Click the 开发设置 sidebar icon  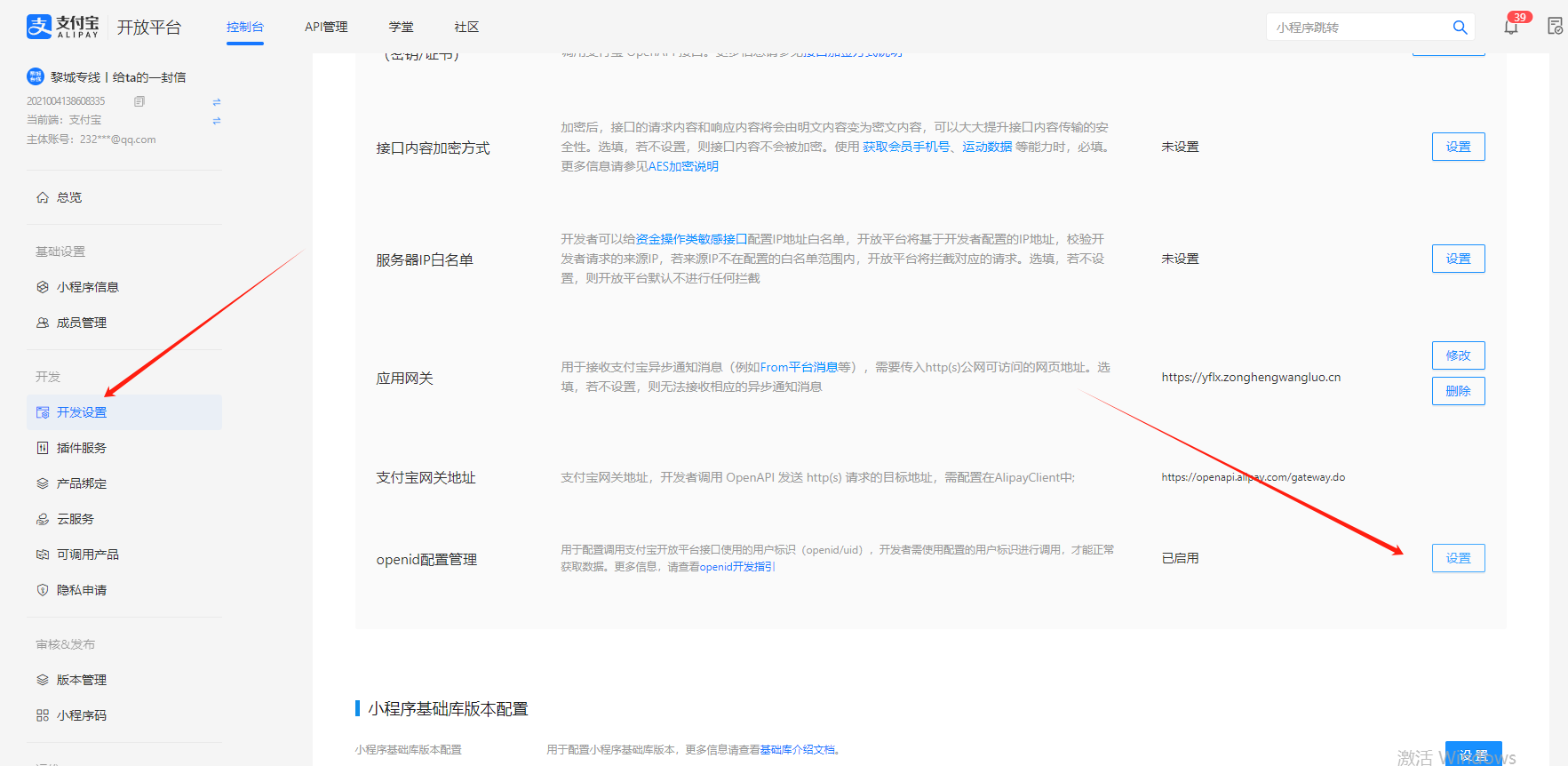(43, 412)
